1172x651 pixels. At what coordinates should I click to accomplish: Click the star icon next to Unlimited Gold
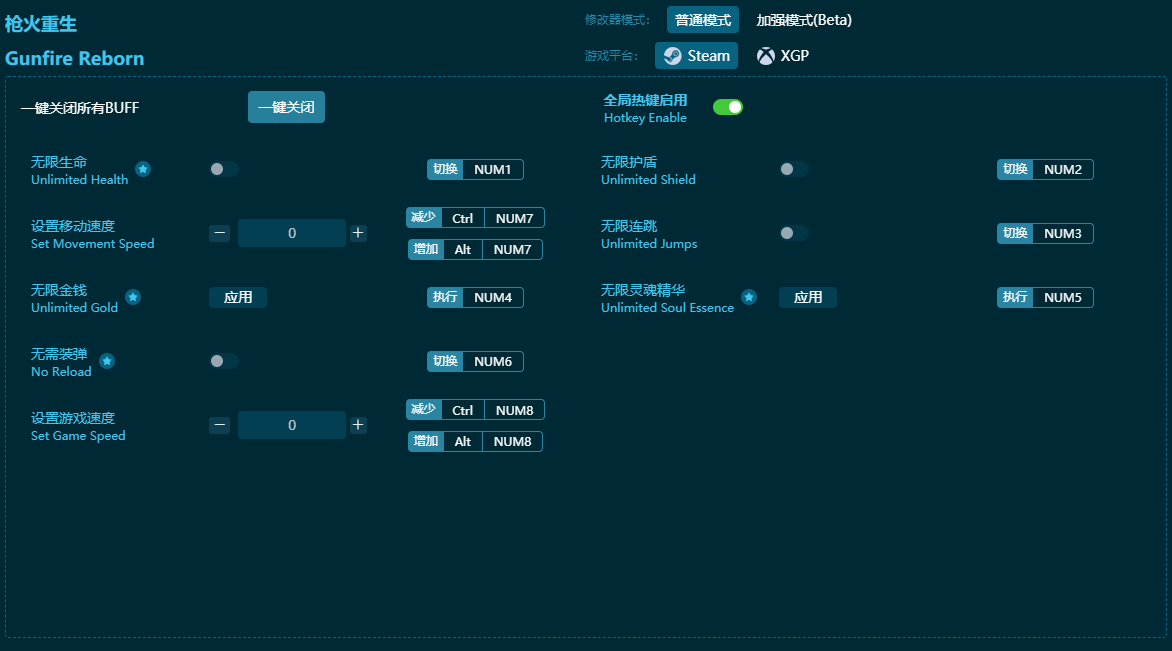[x=133, y=297]
